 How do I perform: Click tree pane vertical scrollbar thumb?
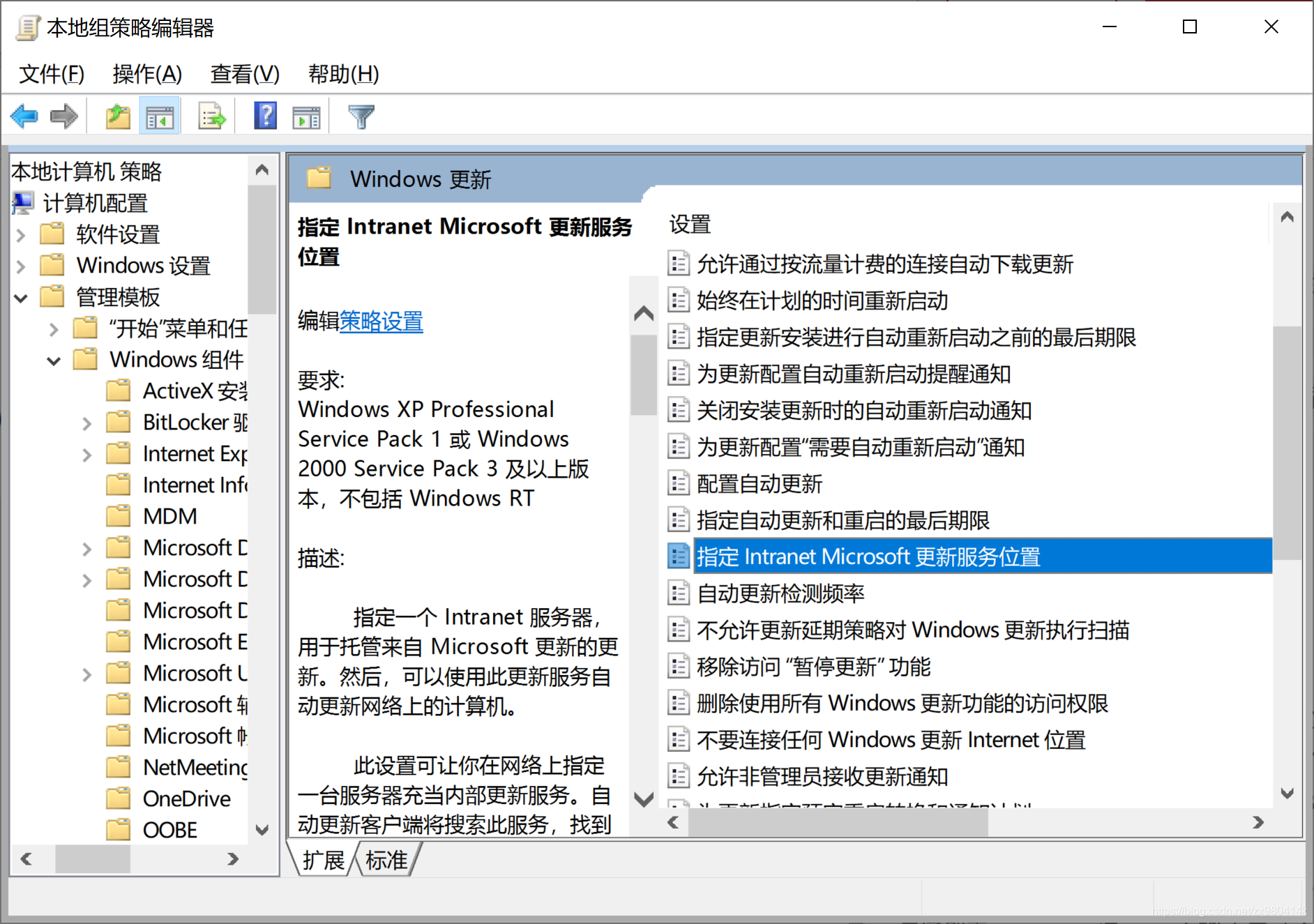point(262,249)
